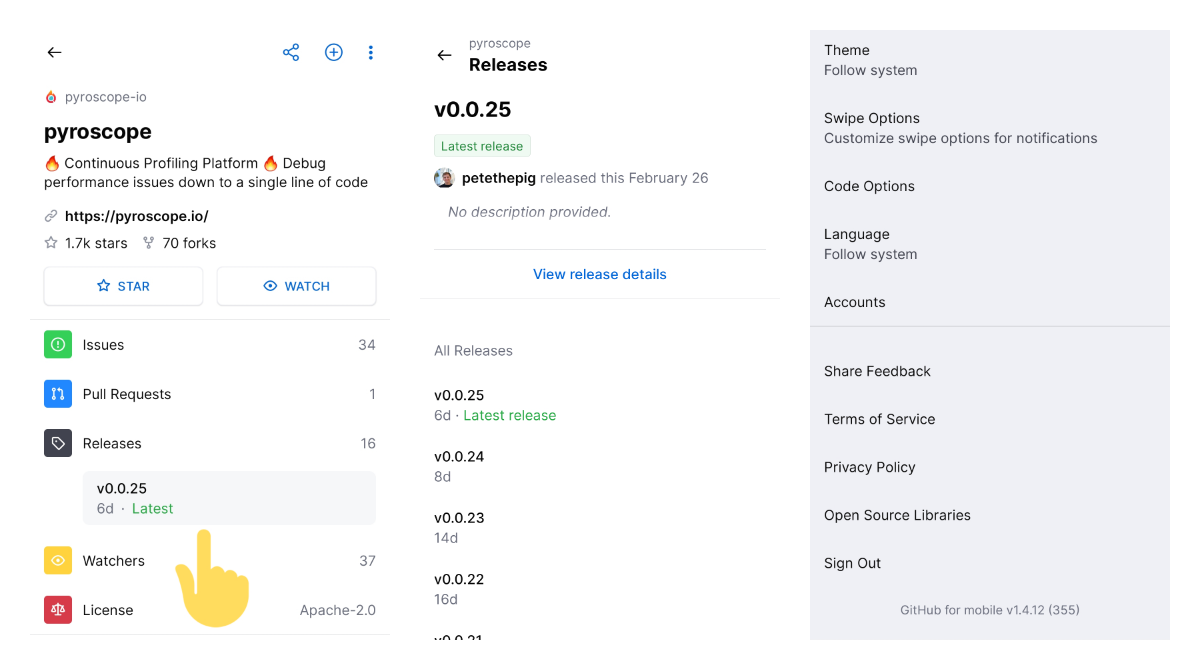Screen dimensions: 1200x670
Task: Select the License scales icon
Action: click(57, 610)
